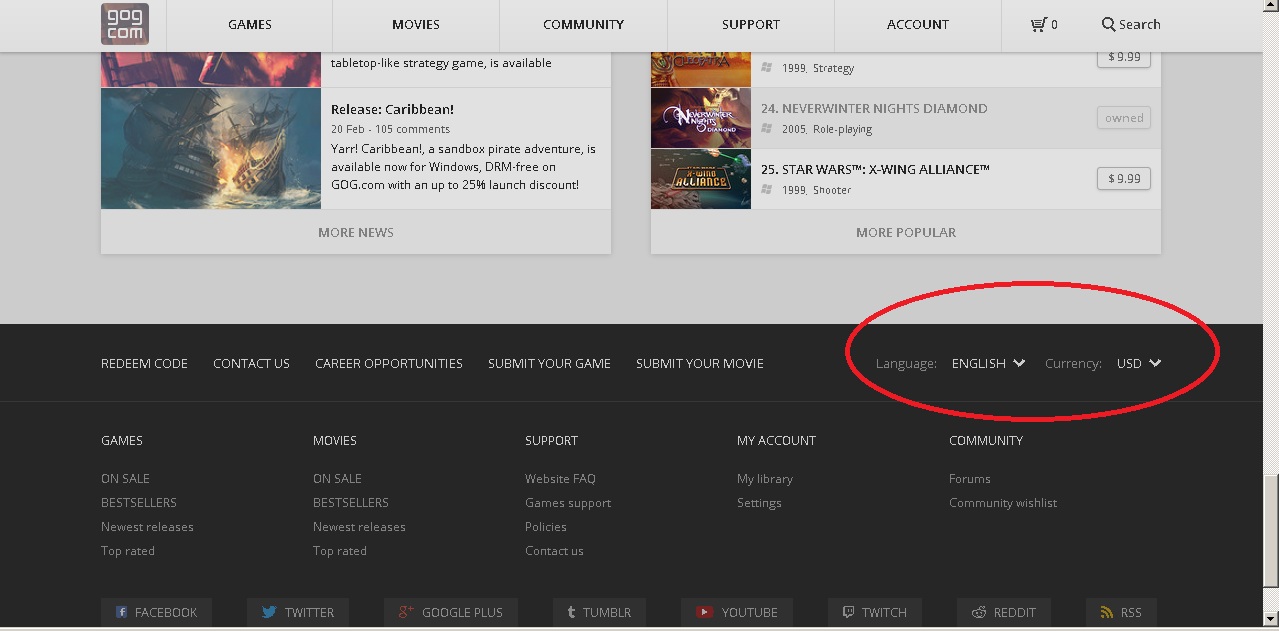The width and height of the screenshot is (1279, 631).
Task: Click the MORE POPULAR button
Action: pyautogui.click(x=906, y=232)
